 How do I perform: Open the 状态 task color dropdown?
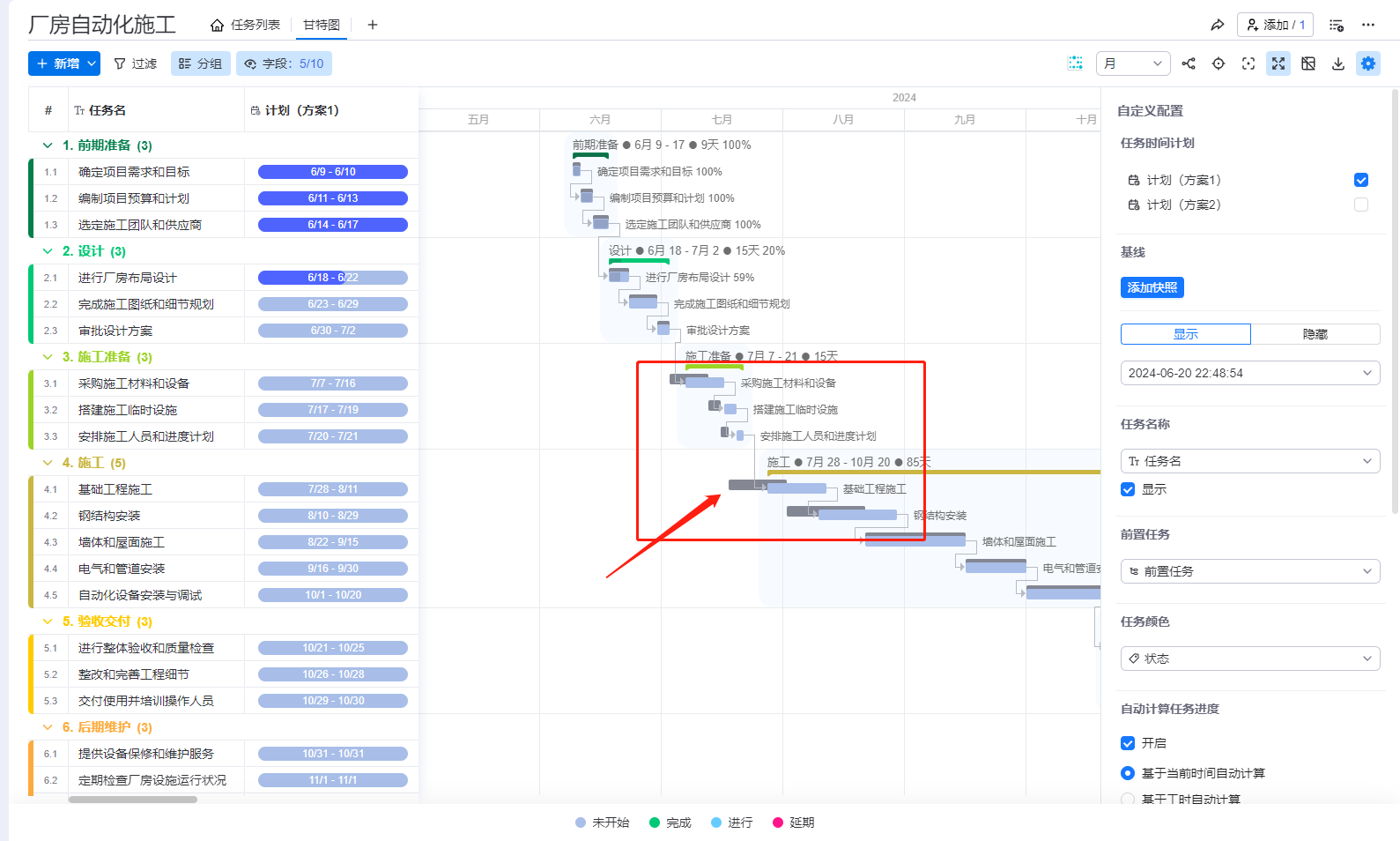click(x=1250, y=659)
